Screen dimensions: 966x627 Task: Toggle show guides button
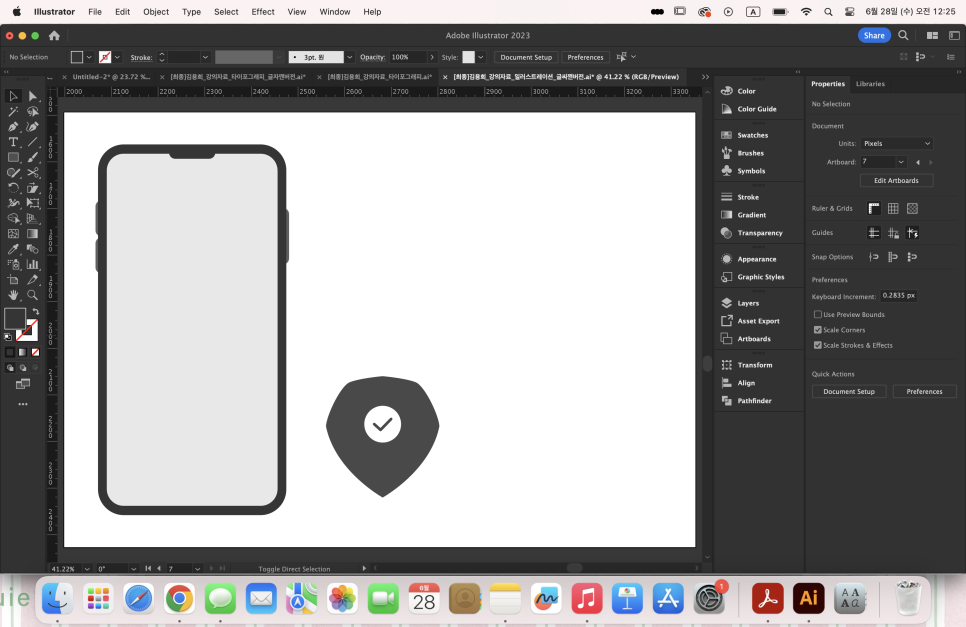pyautogui.click(x=874, y=233)
